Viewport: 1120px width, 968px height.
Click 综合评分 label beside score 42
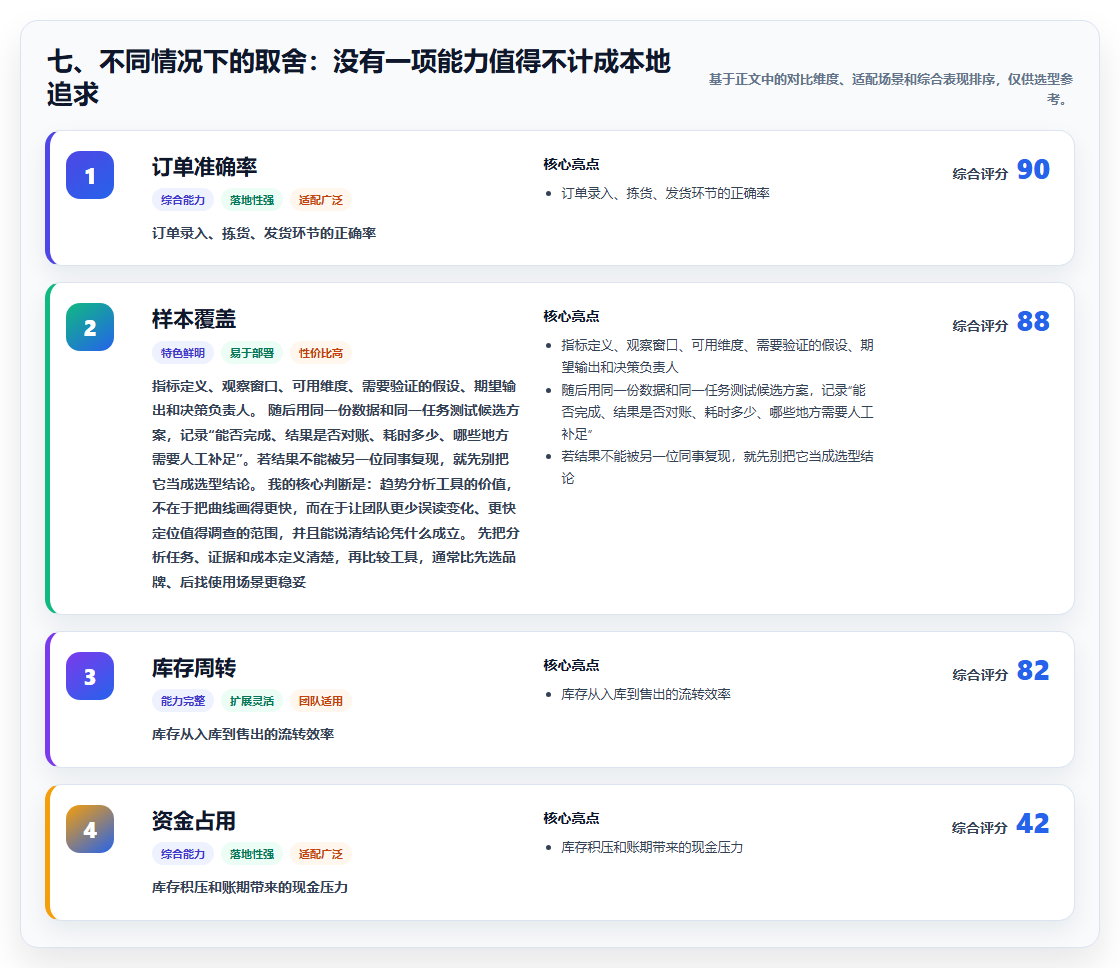click(x=980, y=828)
